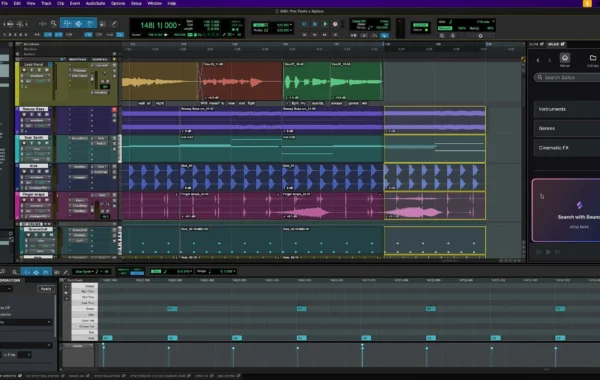
Task: Select the Trim tool
Action: coord(67,24)
